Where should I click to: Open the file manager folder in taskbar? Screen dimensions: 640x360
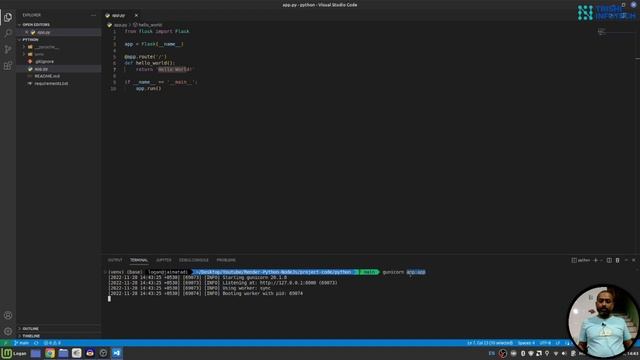click(63, 353)
